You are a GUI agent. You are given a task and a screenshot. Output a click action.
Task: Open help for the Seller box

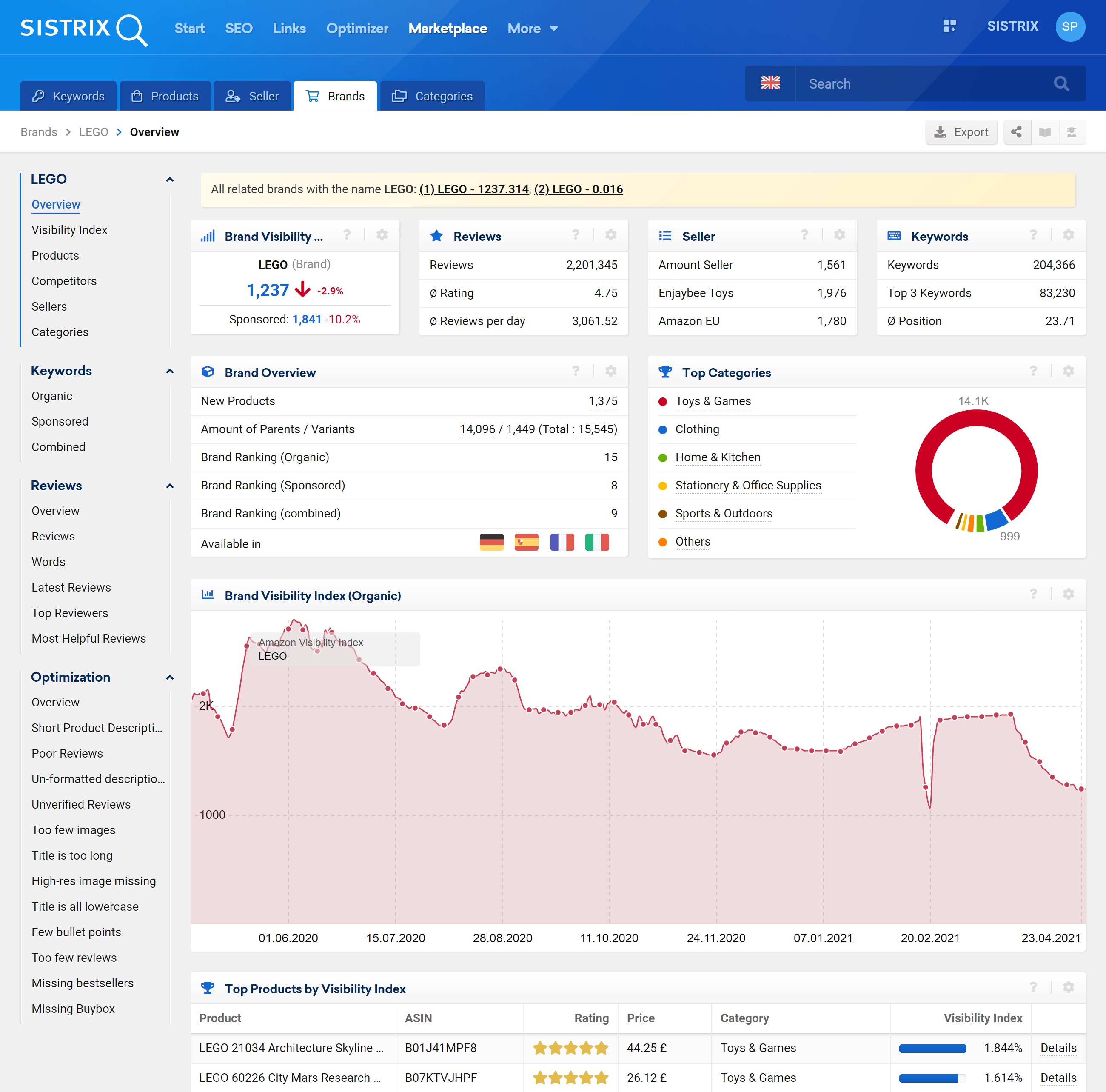tap(804, 235)
